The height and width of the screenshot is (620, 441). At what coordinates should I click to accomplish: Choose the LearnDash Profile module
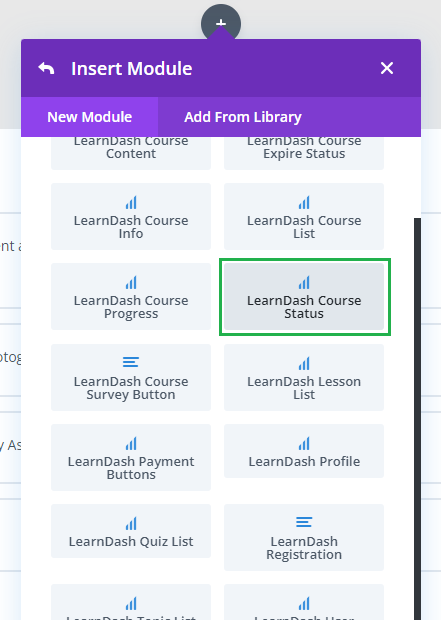click(x=304, y=451)
